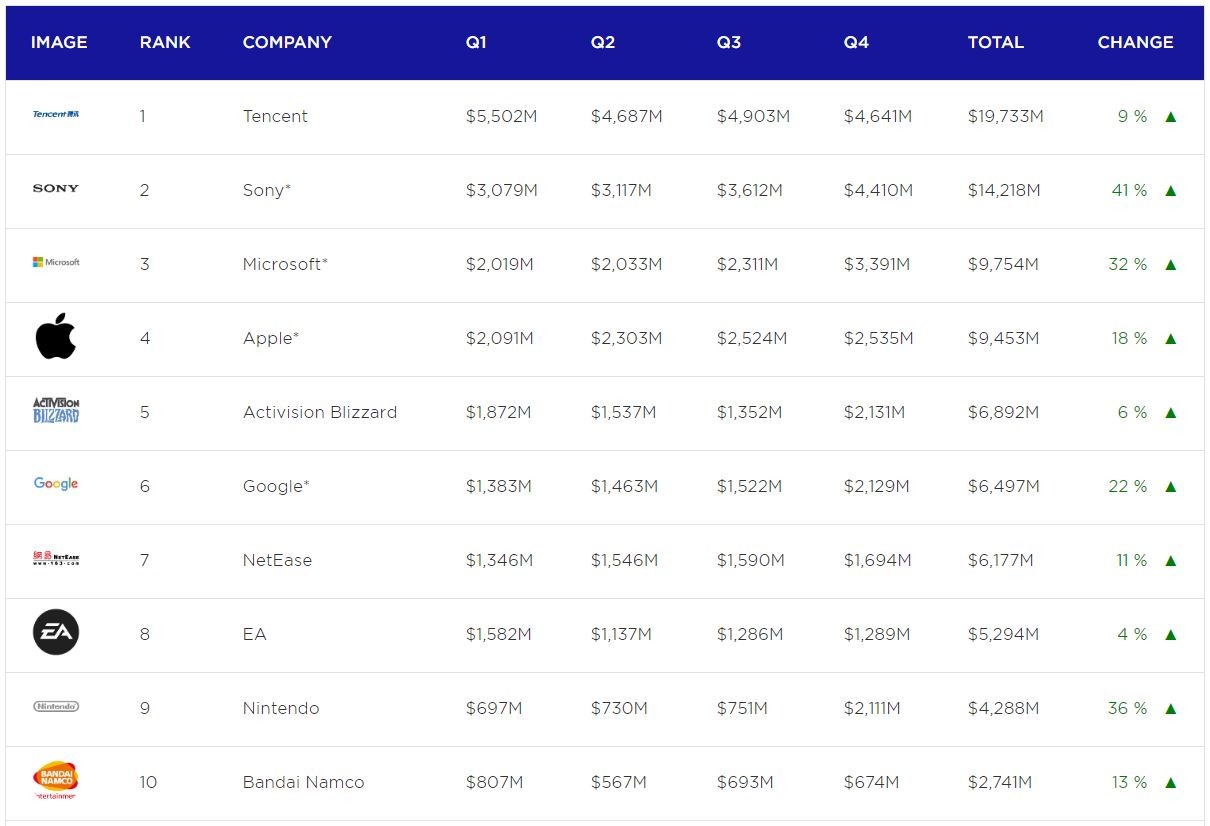Click the Bandai Namco company name
Screen dimensions: 1210x826
pos(303,782)
